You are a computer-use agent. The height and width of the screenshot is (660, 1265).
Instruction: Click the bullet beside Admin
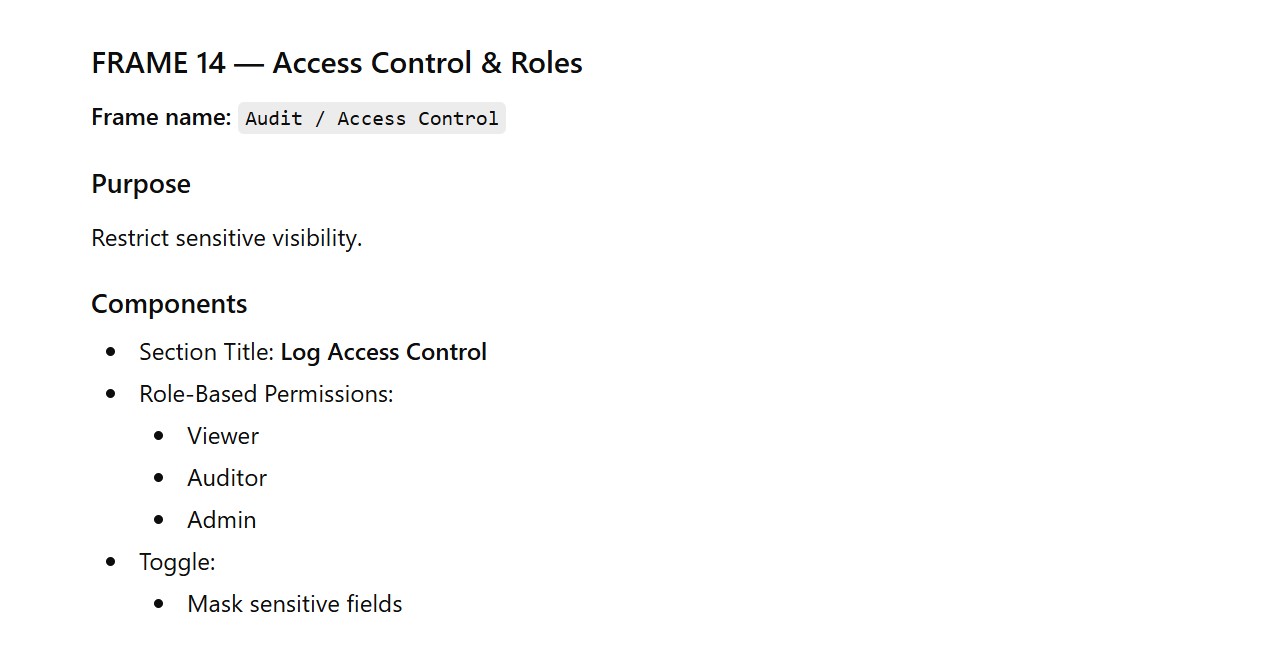(x=159, y=520)
